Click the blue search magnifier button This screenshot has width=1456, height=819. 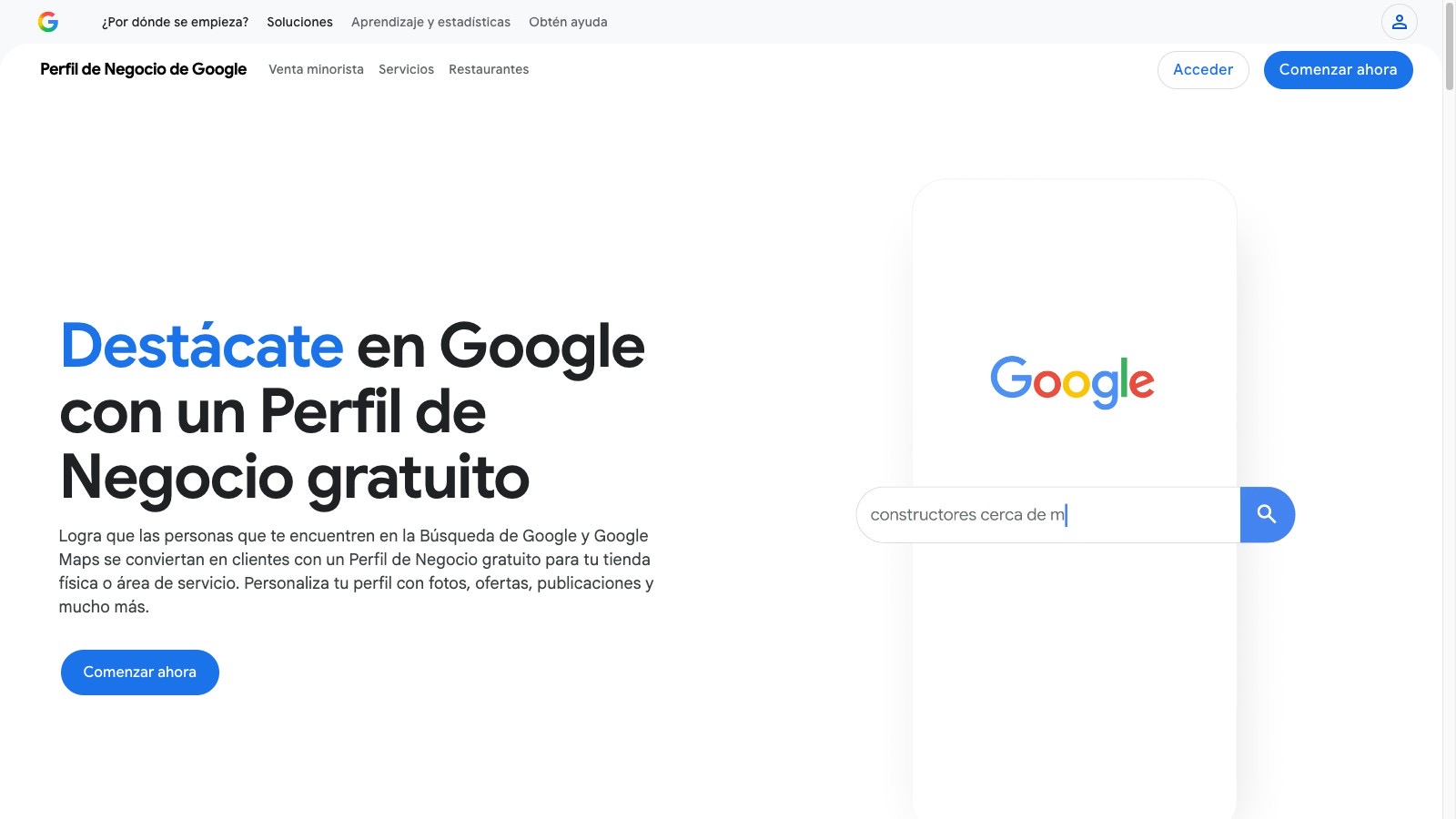tap(1267, 514)
